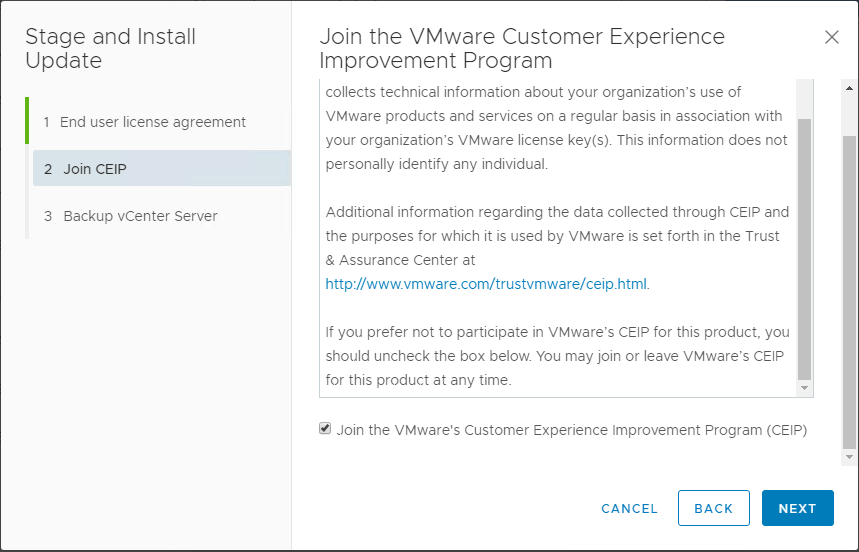Click the Stage and Install Update title
Viewport: 859px width, 552px height.
pyautogui.click(x=110, y=49)
